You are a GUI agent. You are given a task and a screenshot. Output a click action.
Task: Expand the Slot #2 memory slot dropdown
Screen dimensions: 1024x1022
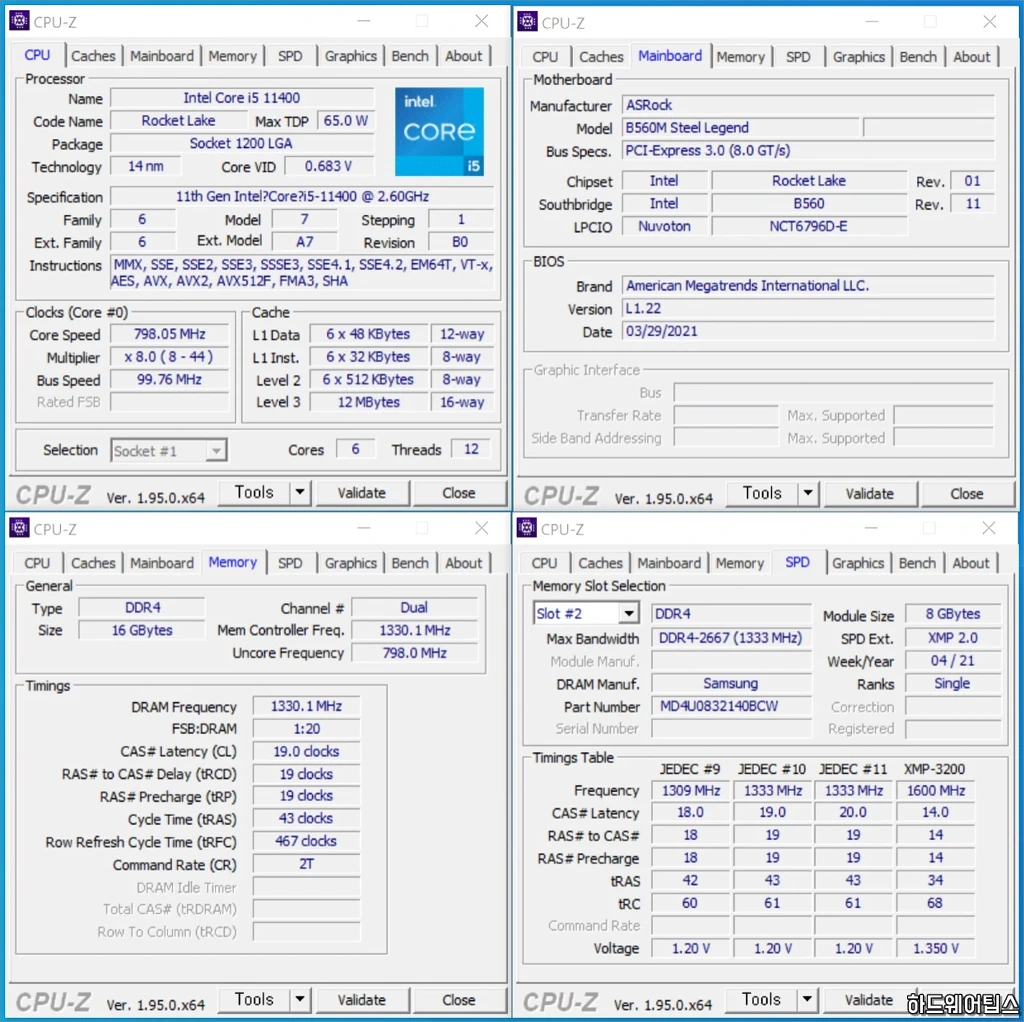coord(628,613)
